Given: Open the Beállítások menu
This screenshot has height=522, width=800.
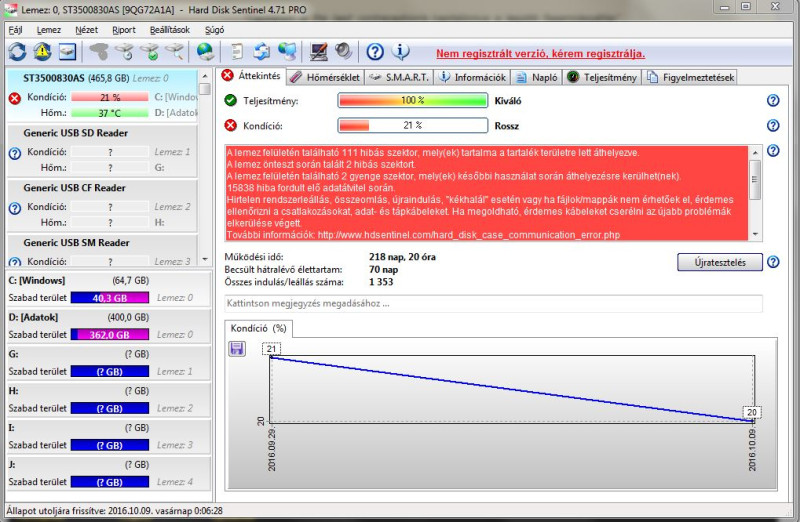Looking at the screenshot, I should (x=170, y=30).
